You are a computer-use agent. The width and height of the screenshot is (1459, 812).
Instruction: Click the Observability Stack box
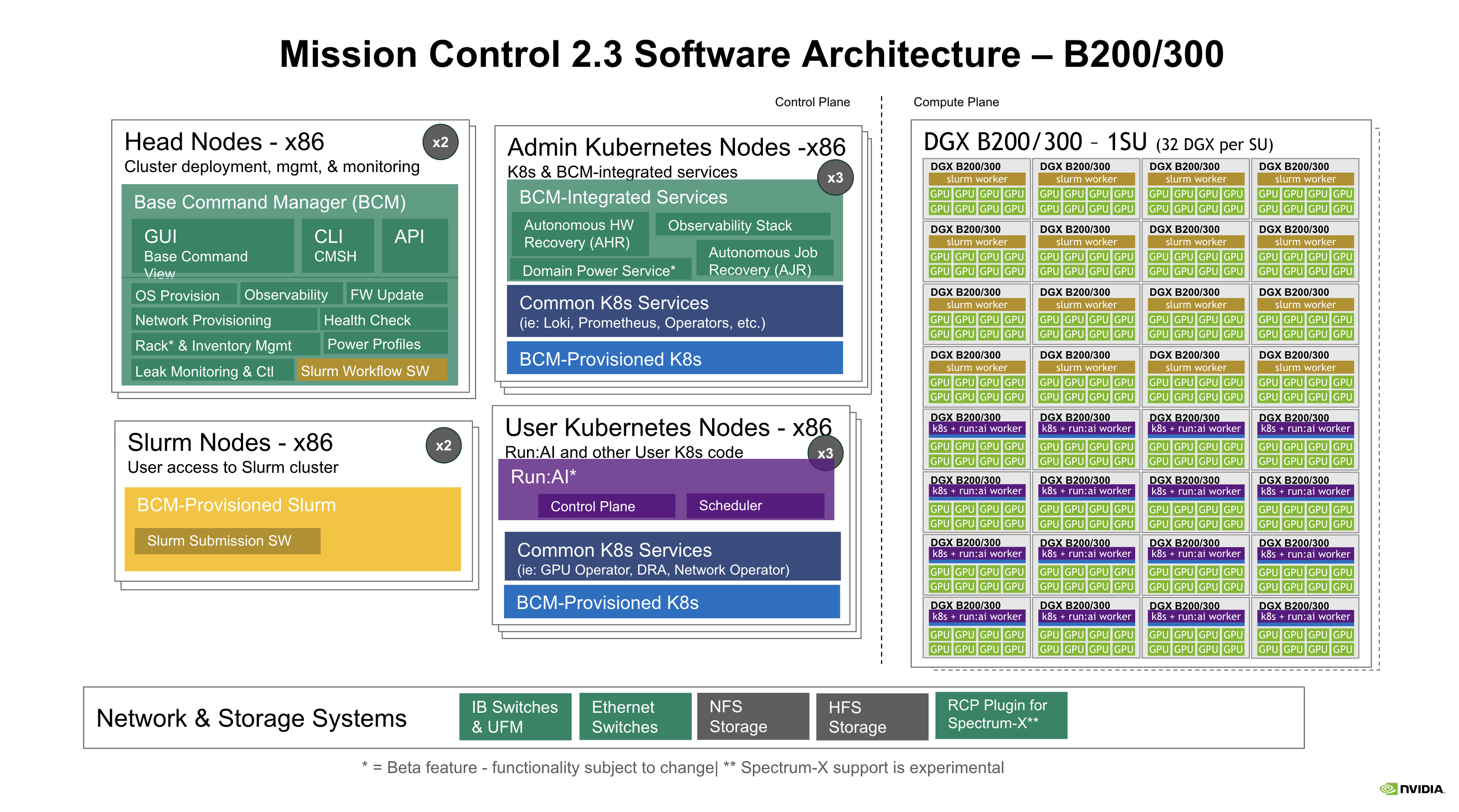point(742,225)
